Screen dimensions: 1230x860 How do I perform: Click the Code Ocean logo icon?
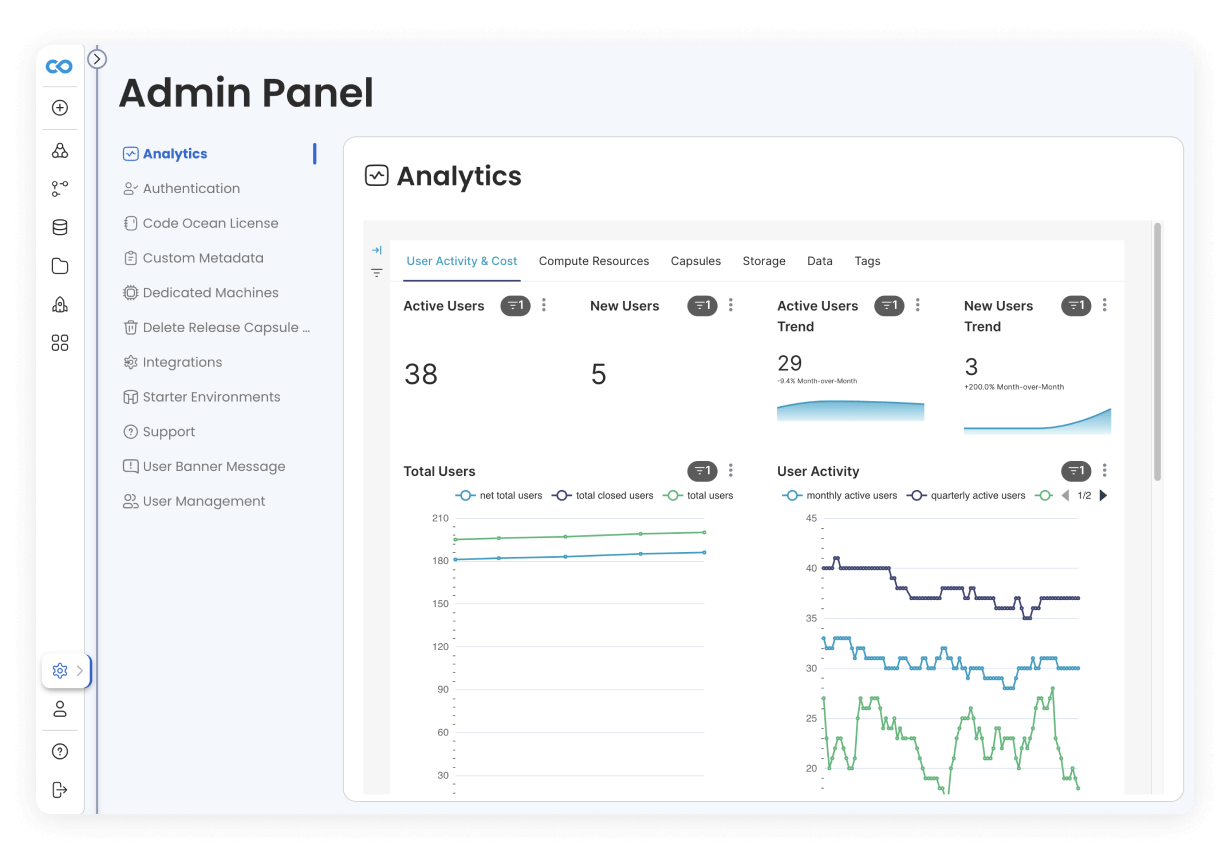(x=59, y=64)
